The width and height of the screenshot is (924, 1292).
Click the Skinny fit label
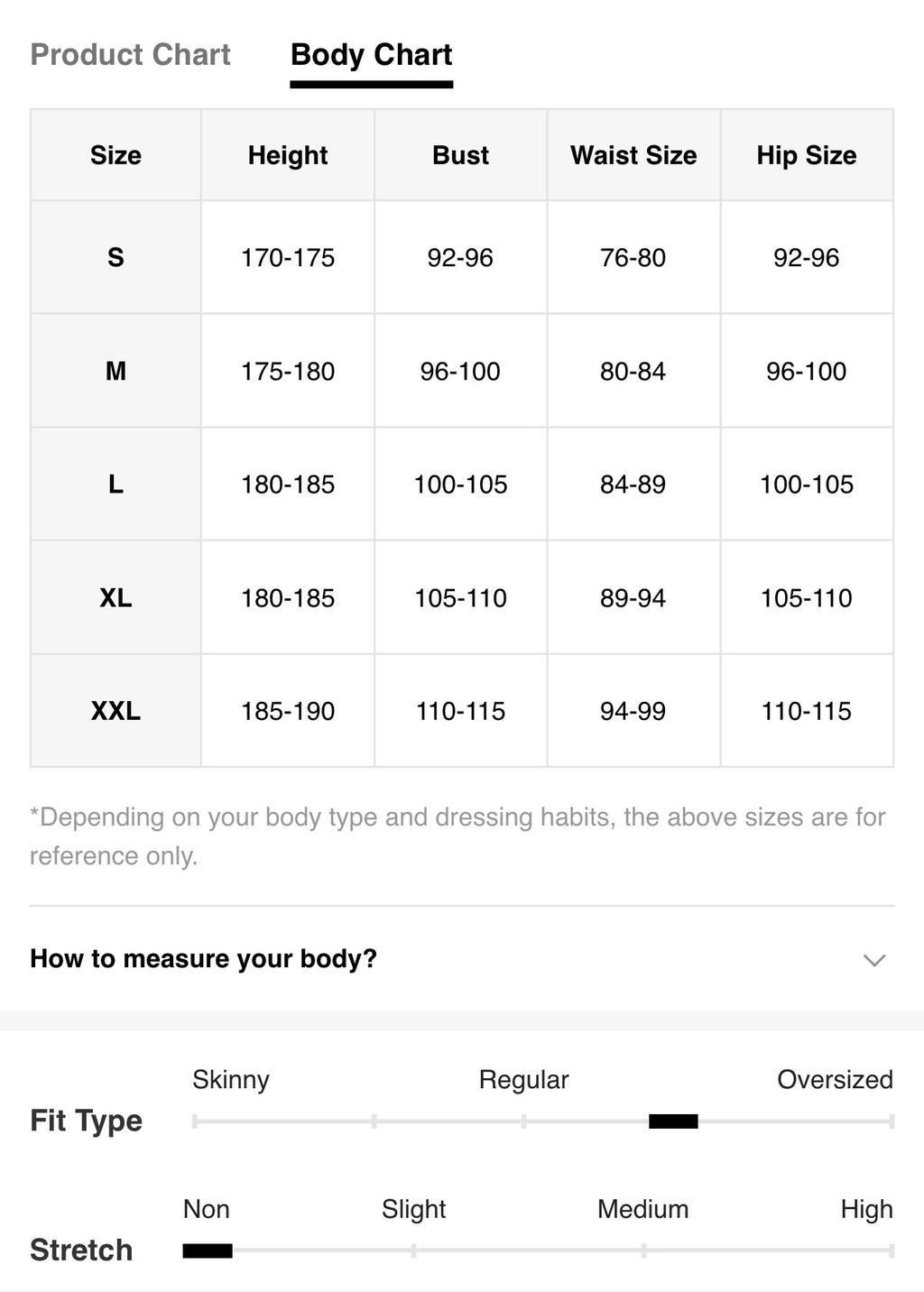tap(231, 1080)
